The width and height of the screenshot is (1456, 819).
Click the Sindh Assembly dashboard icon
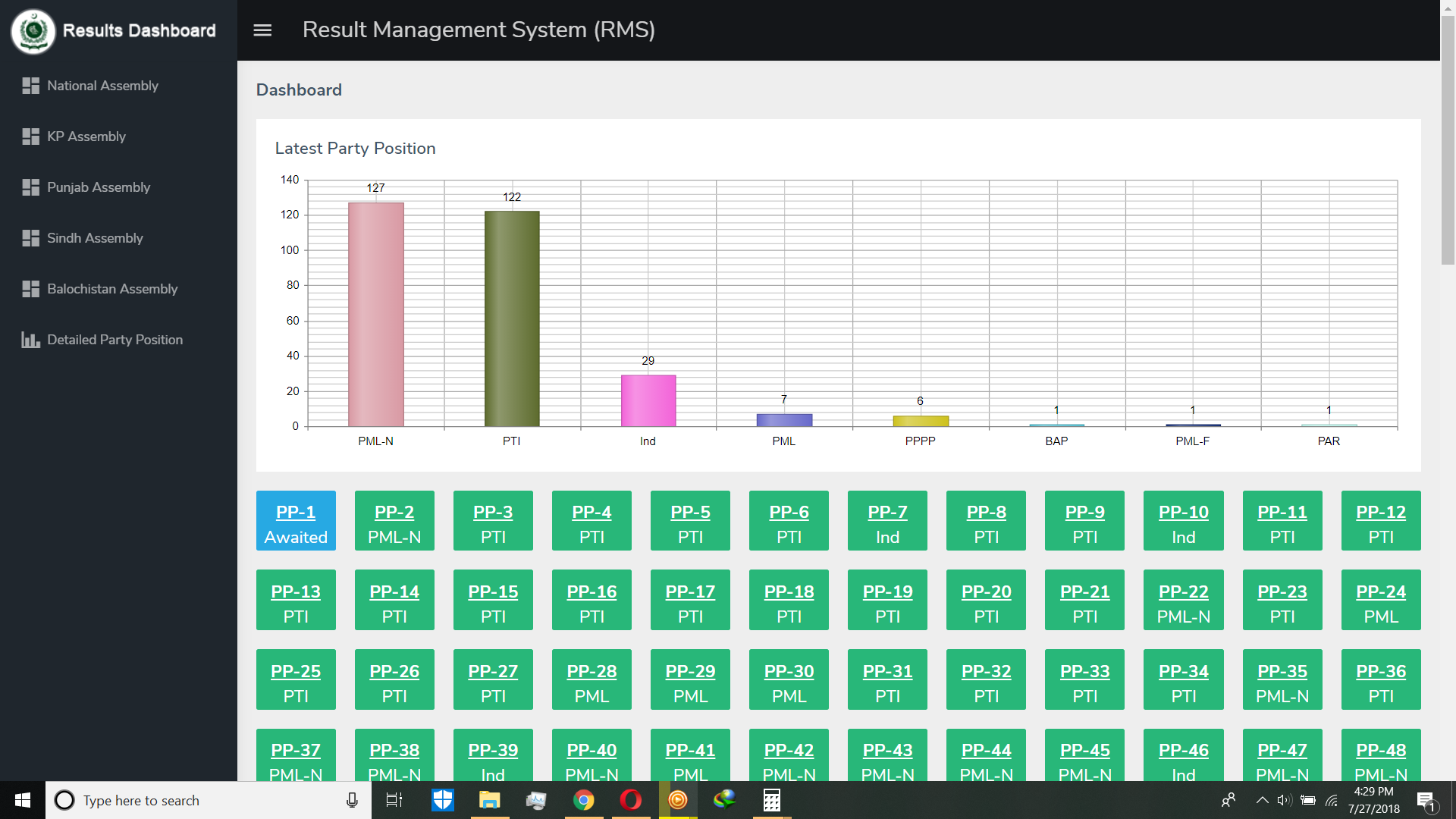point(30,238)
